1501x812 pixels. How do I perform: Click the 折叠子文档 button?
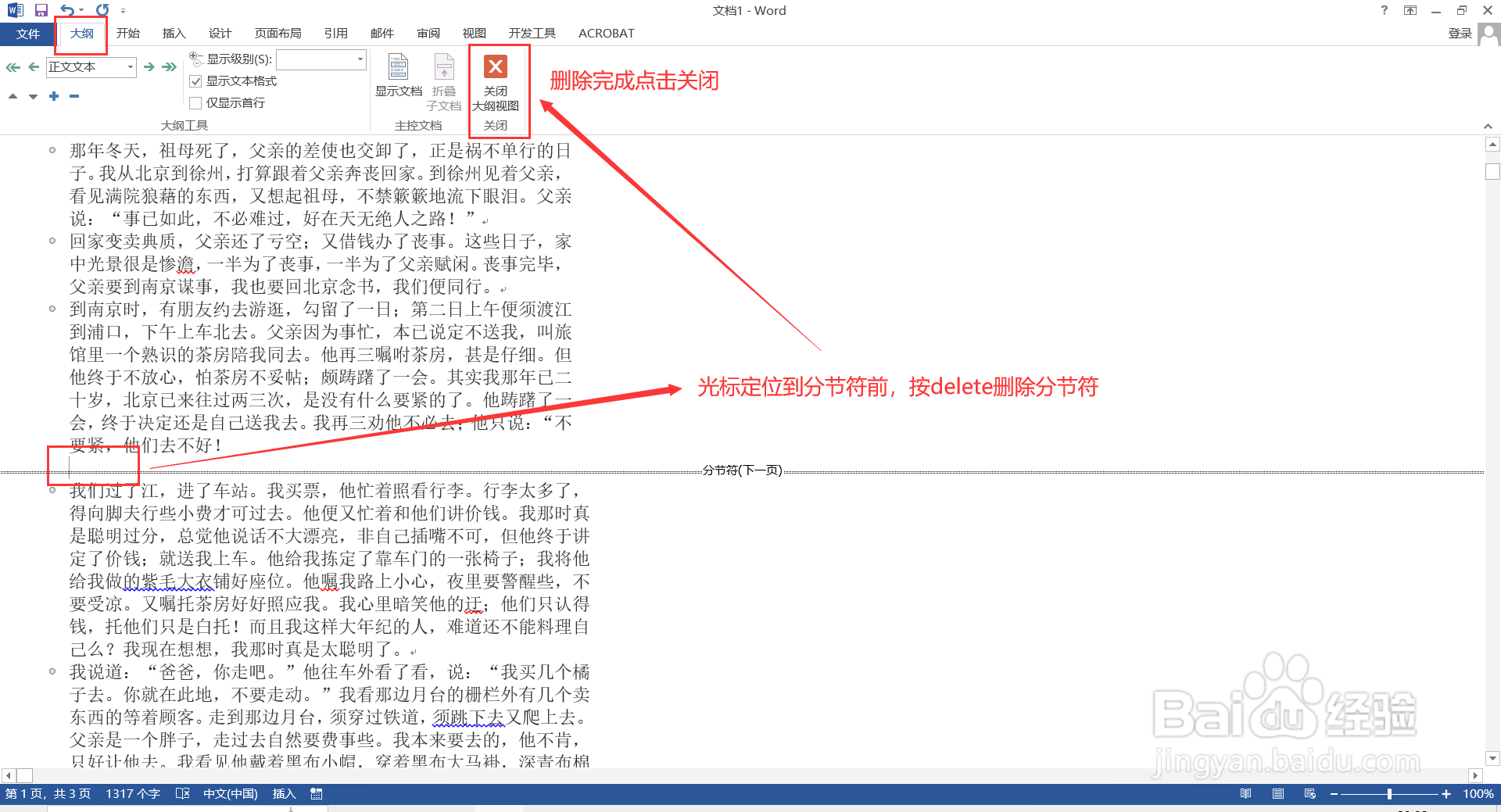point(444,83)
